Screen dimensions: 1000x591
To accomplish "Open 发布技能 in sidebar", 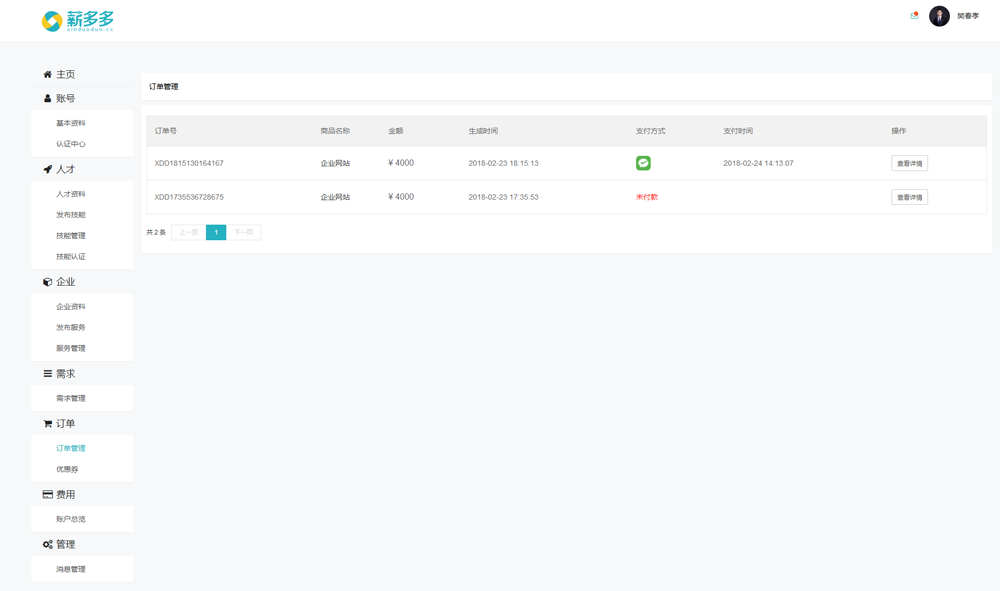I will [71, 215].
